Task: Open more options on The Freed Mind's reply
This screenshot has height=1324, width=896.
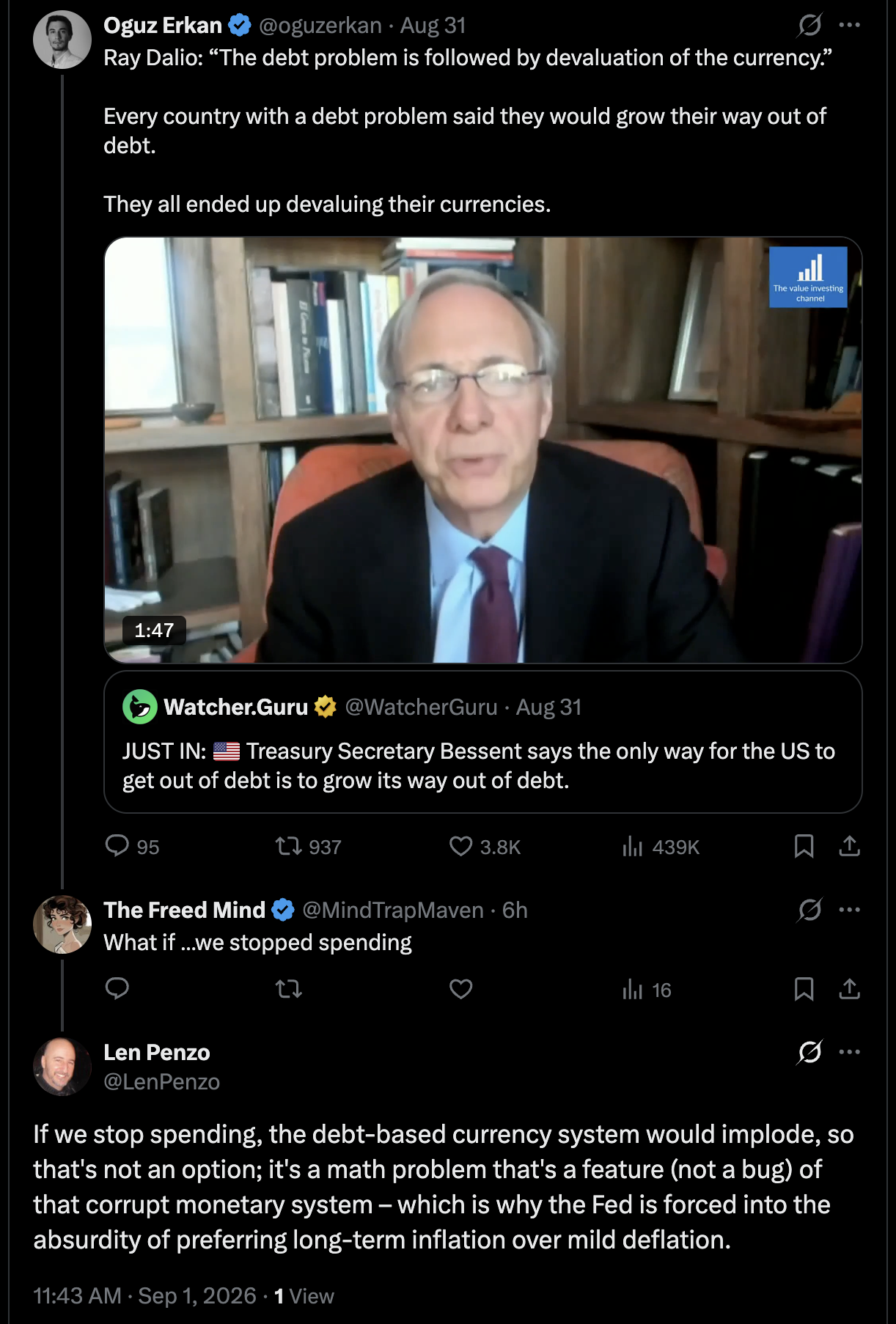Action: pos(849,910)
